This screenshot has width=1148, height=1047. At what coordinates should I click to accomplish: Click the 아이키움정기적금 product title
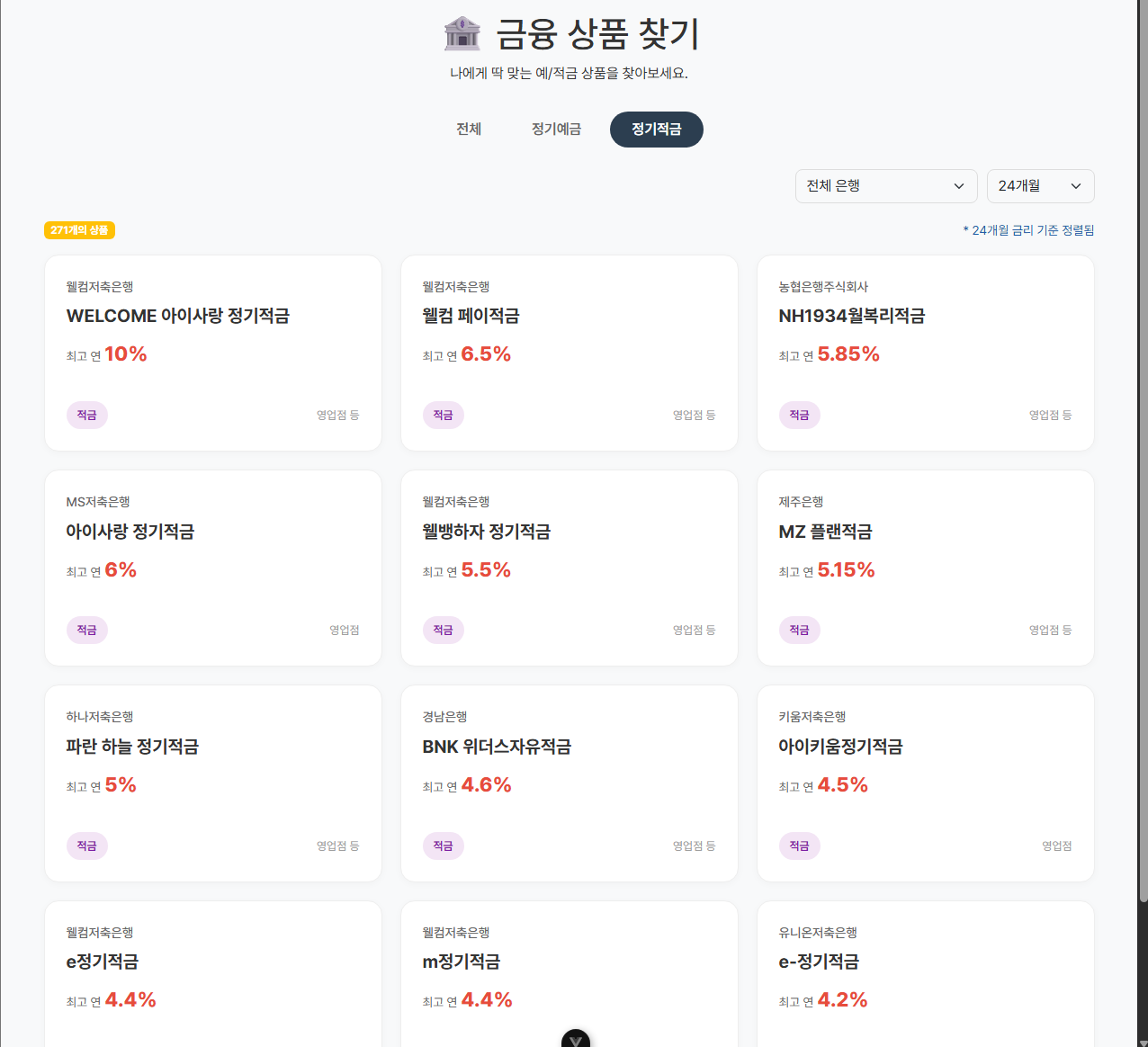[x=840, y=747]
